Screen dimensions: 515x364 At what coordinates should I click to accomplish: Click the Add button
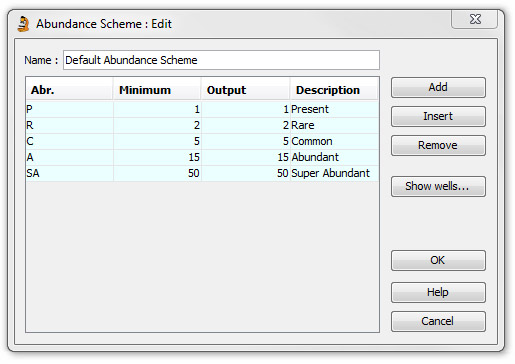pos(438,87)
